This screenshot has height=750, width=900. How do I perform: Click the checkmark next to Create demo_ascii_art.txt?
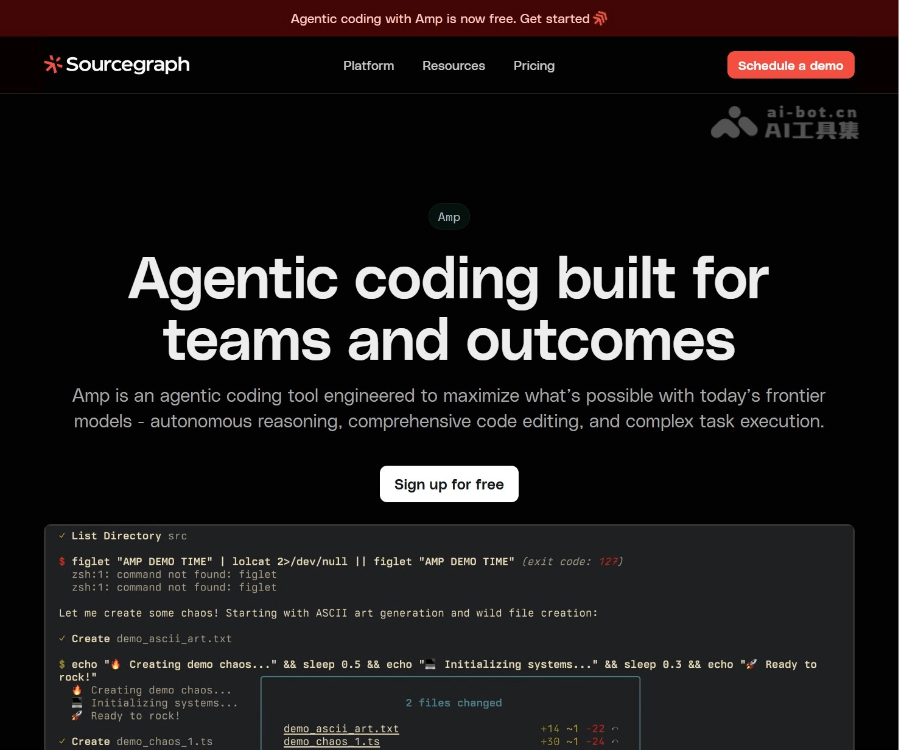coord(62,638)
